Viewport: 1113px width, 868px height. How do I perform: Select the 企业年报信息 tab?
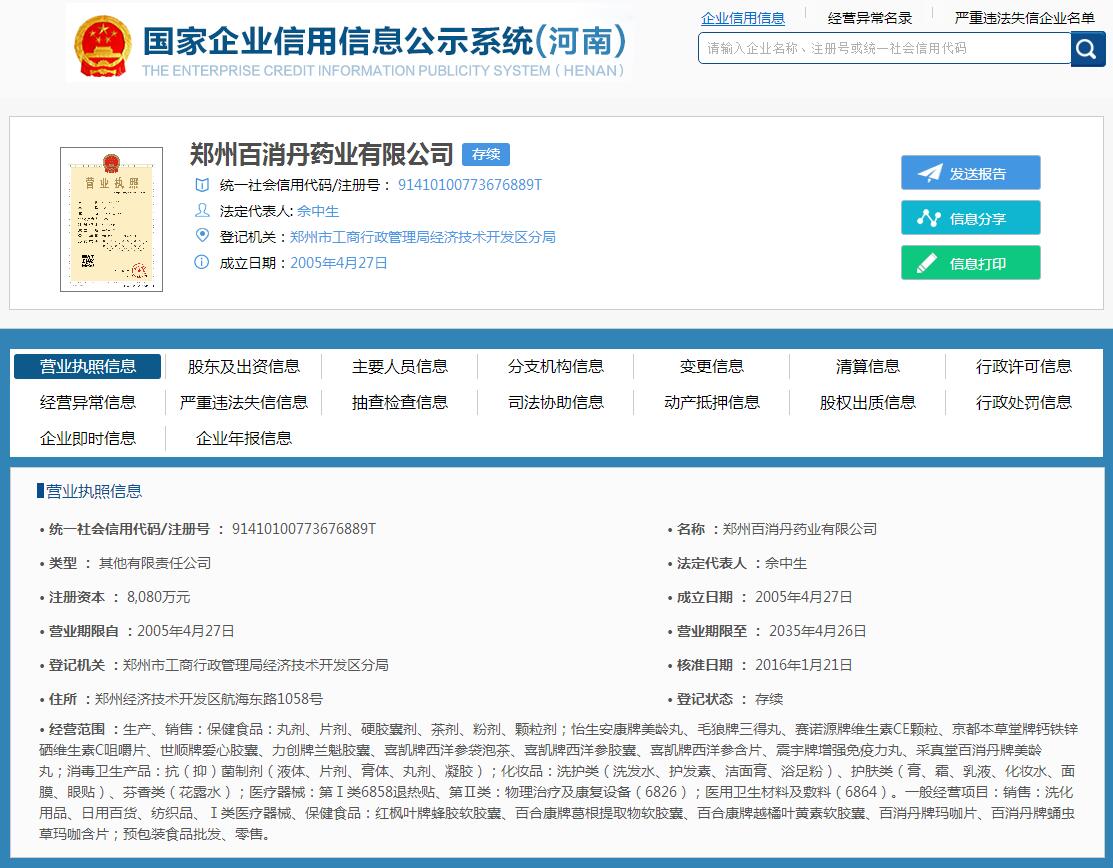click(x=242, y=438)
